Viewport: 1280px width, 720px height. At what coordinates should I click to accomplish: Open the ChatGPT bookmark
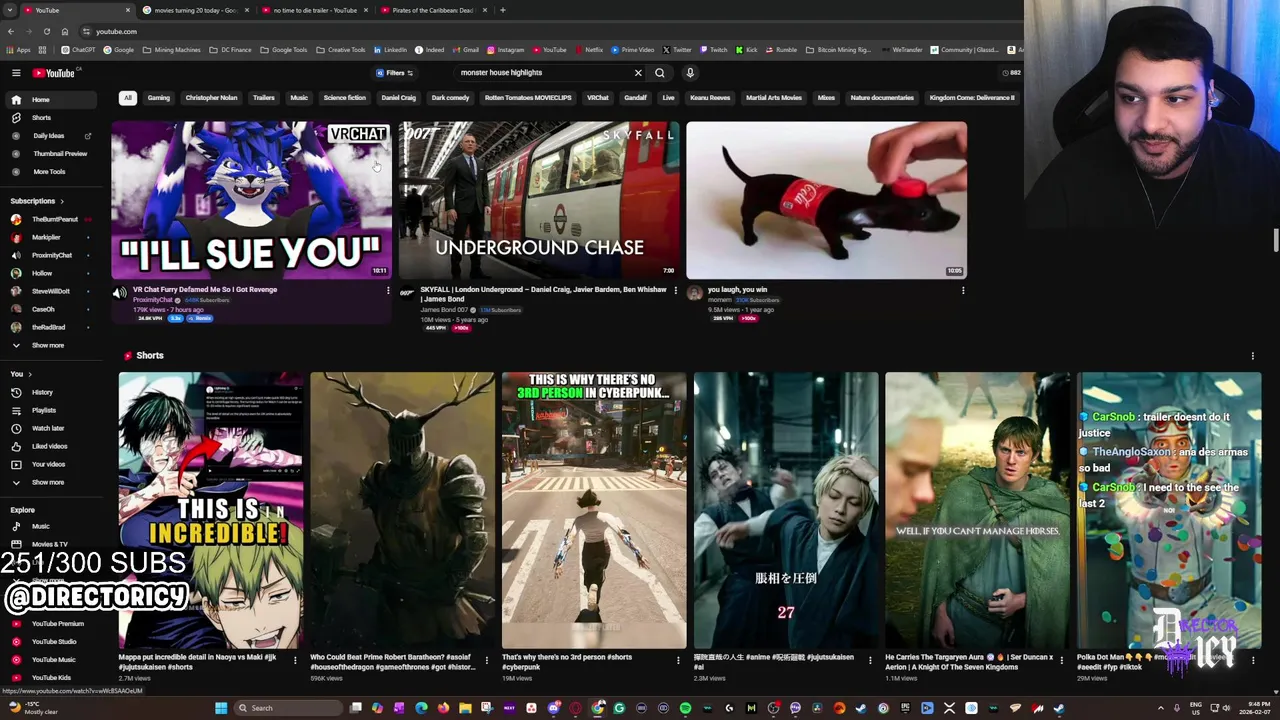(78, 50)
